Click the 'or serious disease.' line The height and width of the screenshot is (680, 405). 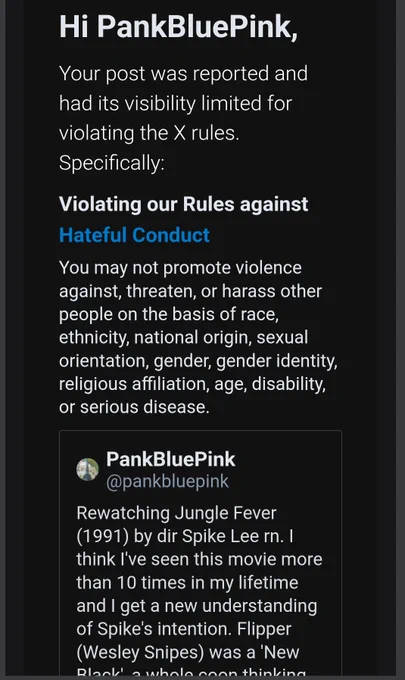[x=134, y=407]
